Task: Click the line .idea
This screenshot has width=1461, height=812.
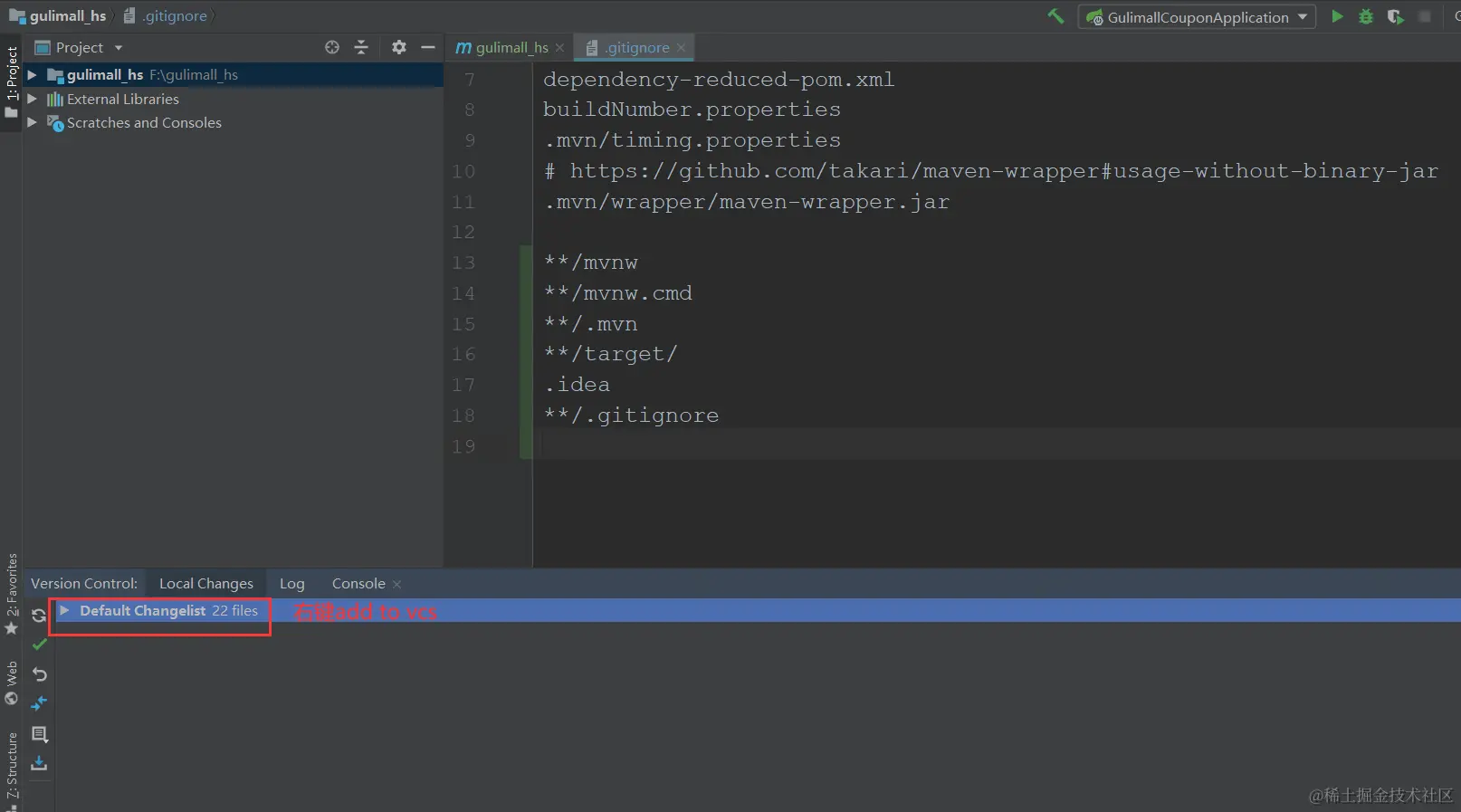Action: click(577, 385)
